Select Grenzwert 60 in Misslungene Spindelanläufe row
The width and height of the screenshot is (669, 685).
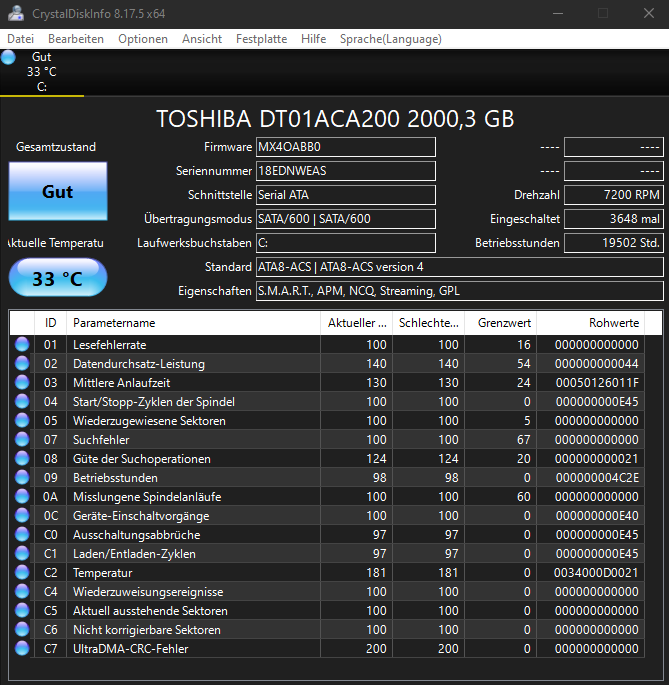pyautogui.click(x=523, y=497)
